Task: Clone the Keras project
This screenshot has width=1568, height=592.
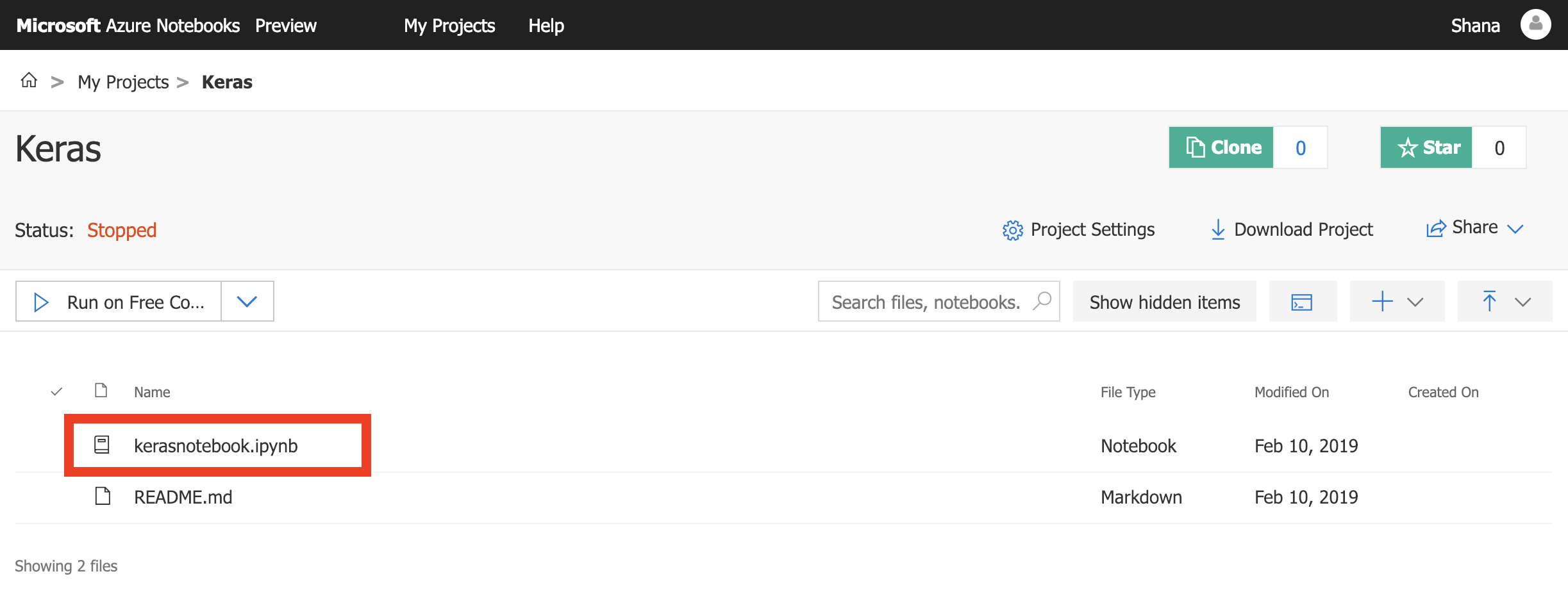Action: [x=1221, y=147]
